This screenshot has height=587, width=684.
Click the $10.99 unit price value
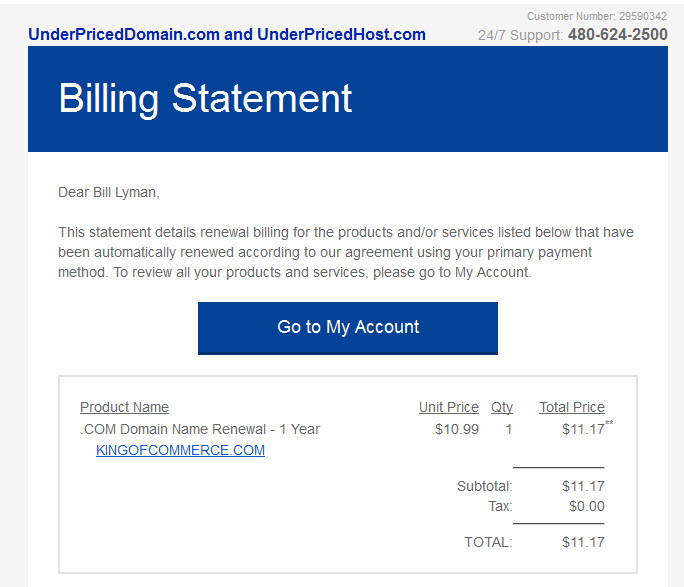click(x=457, y=429)
